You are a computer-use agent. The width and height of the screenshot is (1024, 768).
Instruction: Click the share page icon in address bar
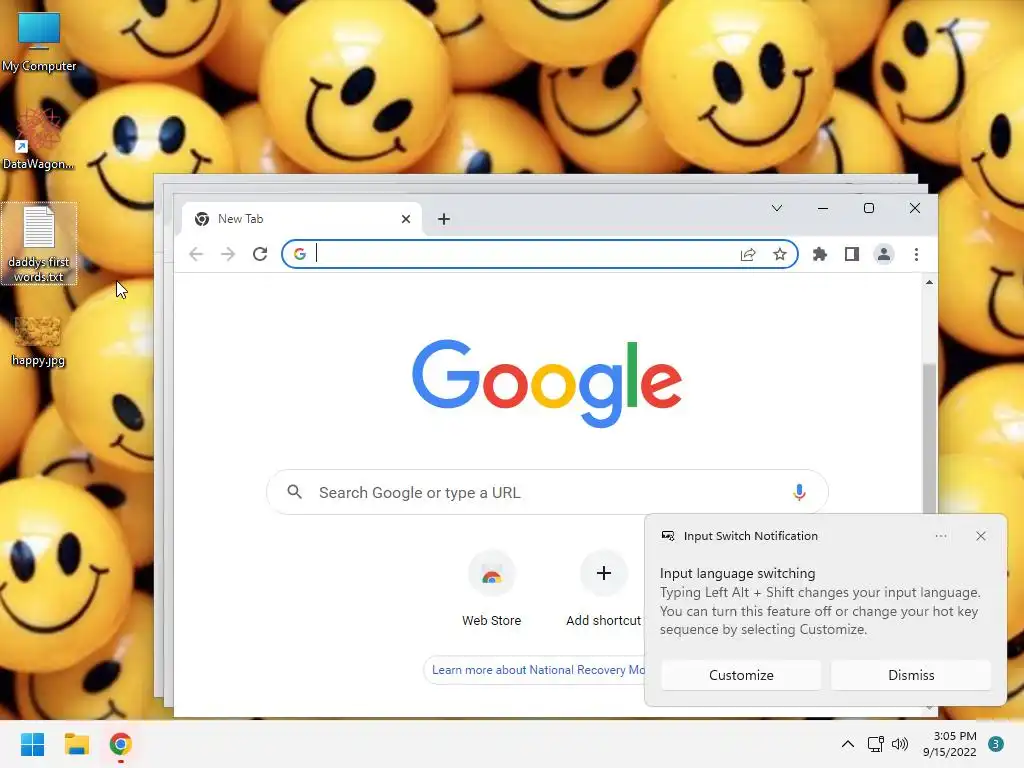[x=748, y=254]
